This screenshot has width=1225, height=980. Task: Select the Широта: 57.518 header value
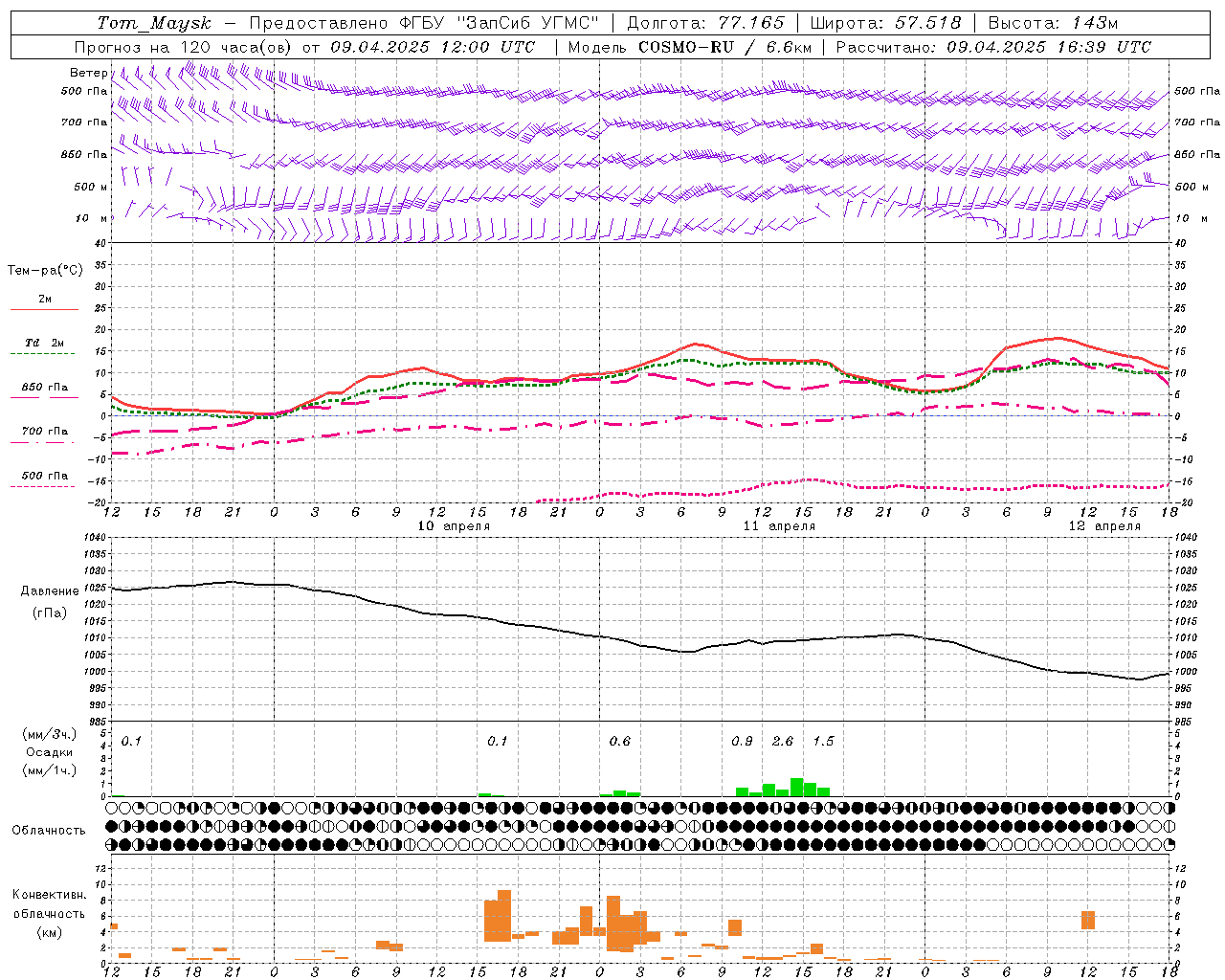(885, 23)
